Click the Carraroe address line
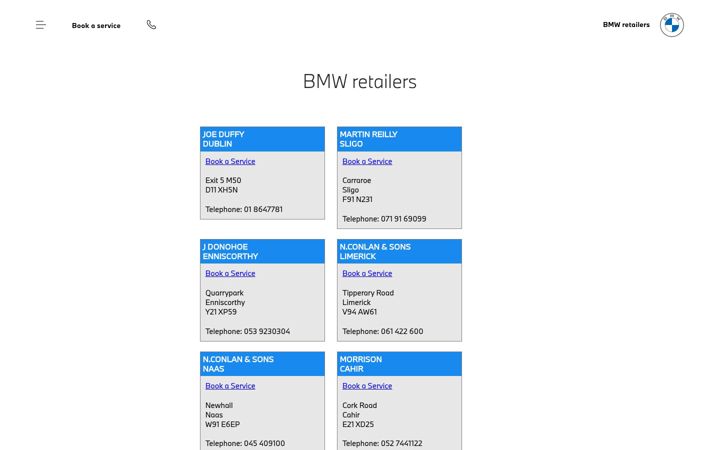 point(356,180)
